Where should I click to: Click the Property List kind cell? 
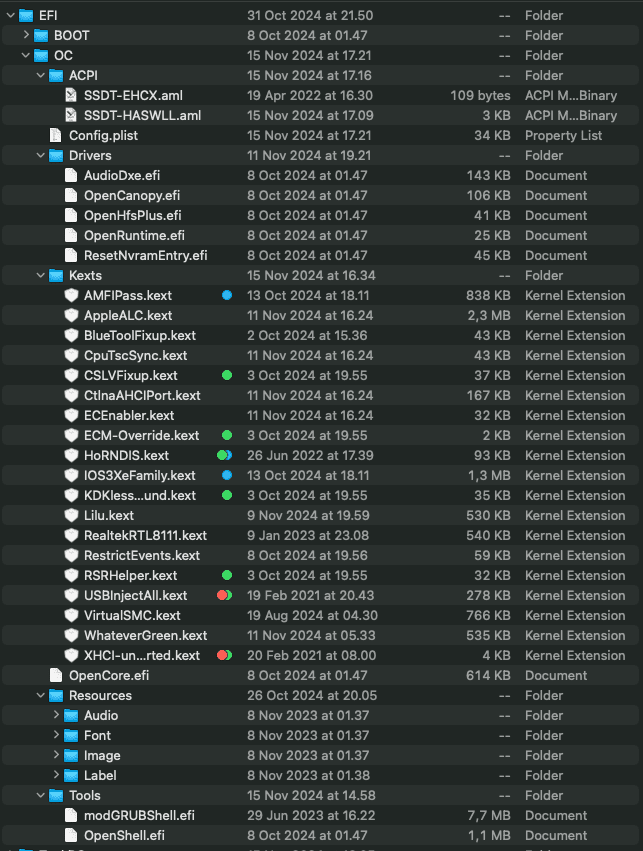click(x=563, y=136)
